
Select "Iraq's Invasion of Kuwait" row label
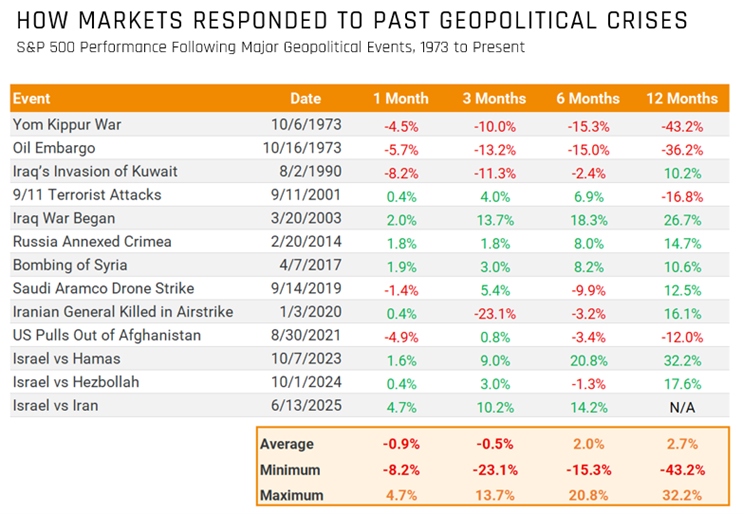pyautogui.click(x=95, y=171)
